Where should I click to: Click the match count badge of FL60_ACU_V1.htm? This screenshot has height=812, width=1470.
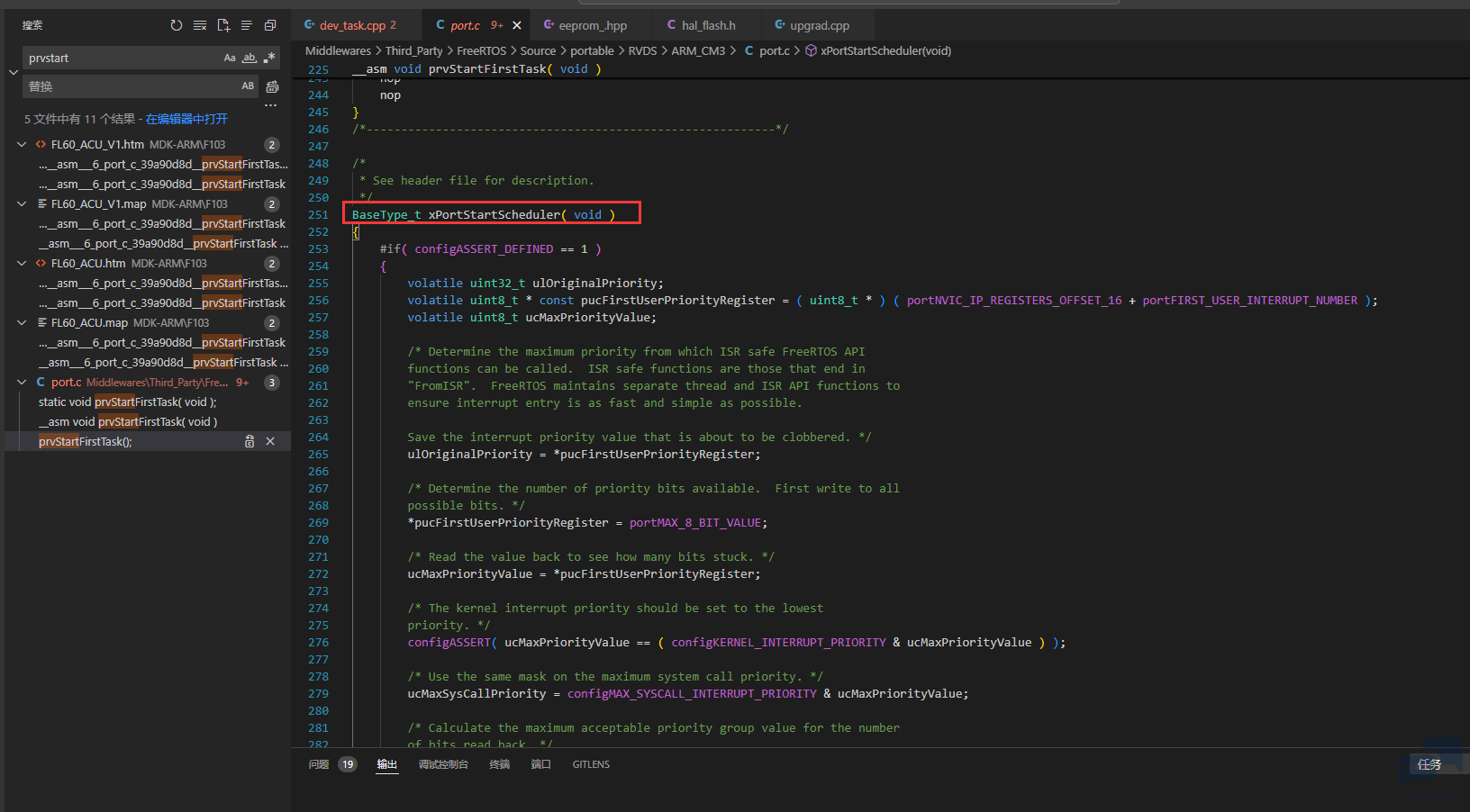[x=272, y=144]
